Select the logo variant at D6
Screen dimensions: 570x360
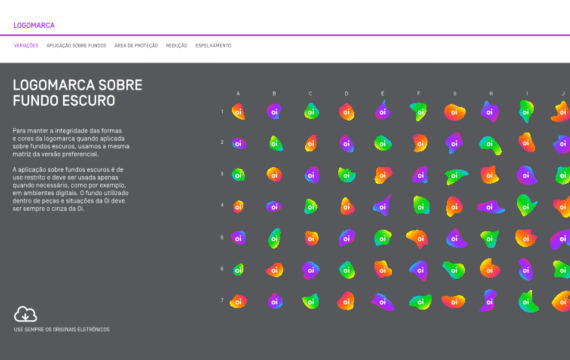(347, 270)
